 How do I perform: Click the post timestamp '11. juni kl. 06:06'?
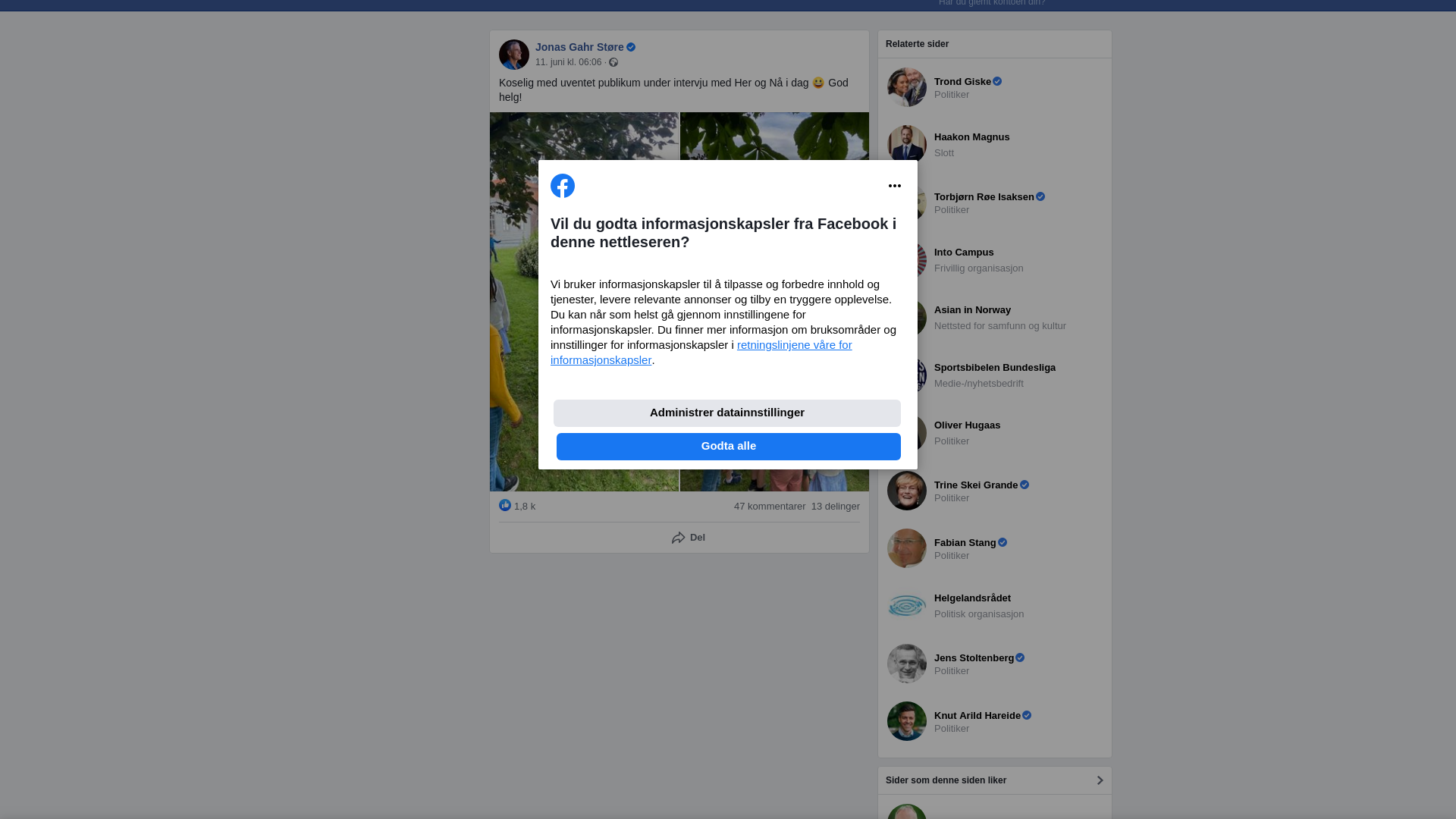[568, 62]
